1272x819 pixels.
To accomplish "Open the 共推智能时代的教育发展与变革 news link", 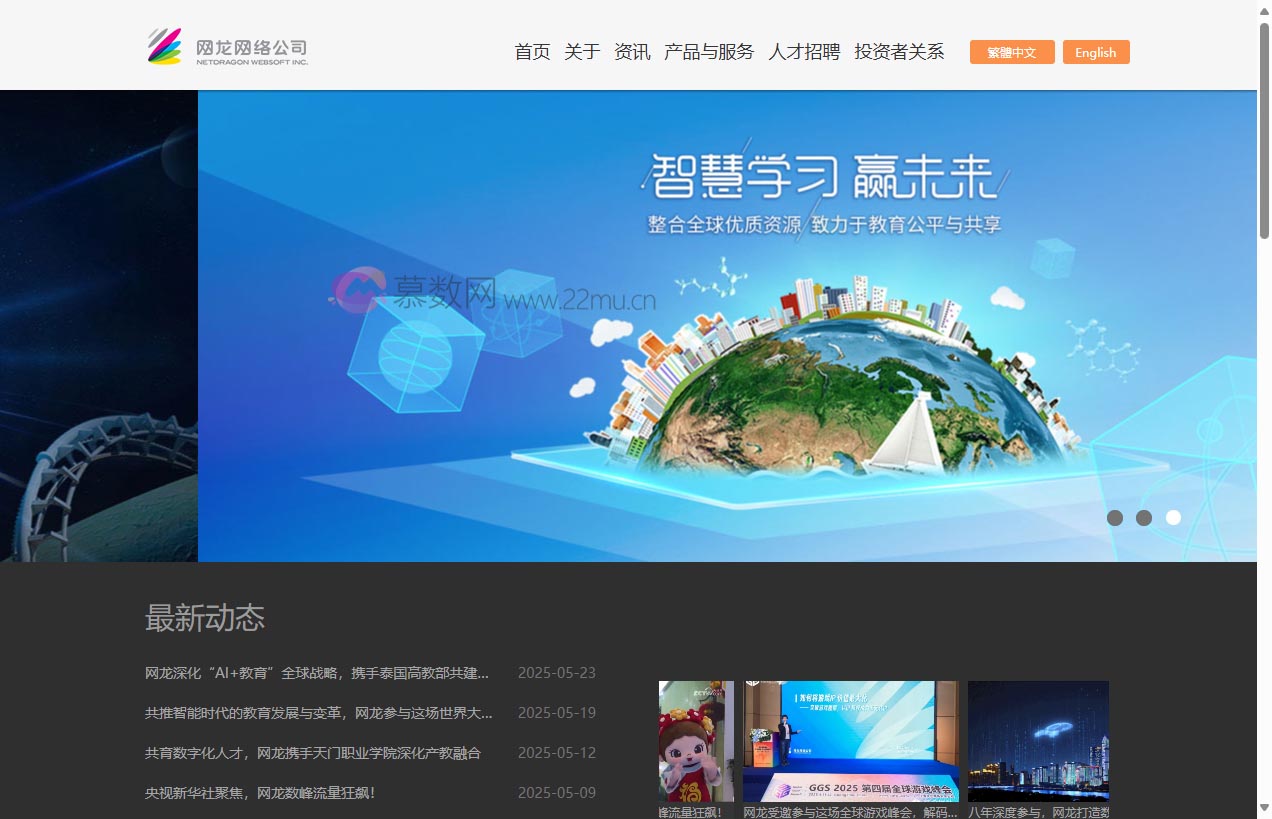I will click(316, 713).
